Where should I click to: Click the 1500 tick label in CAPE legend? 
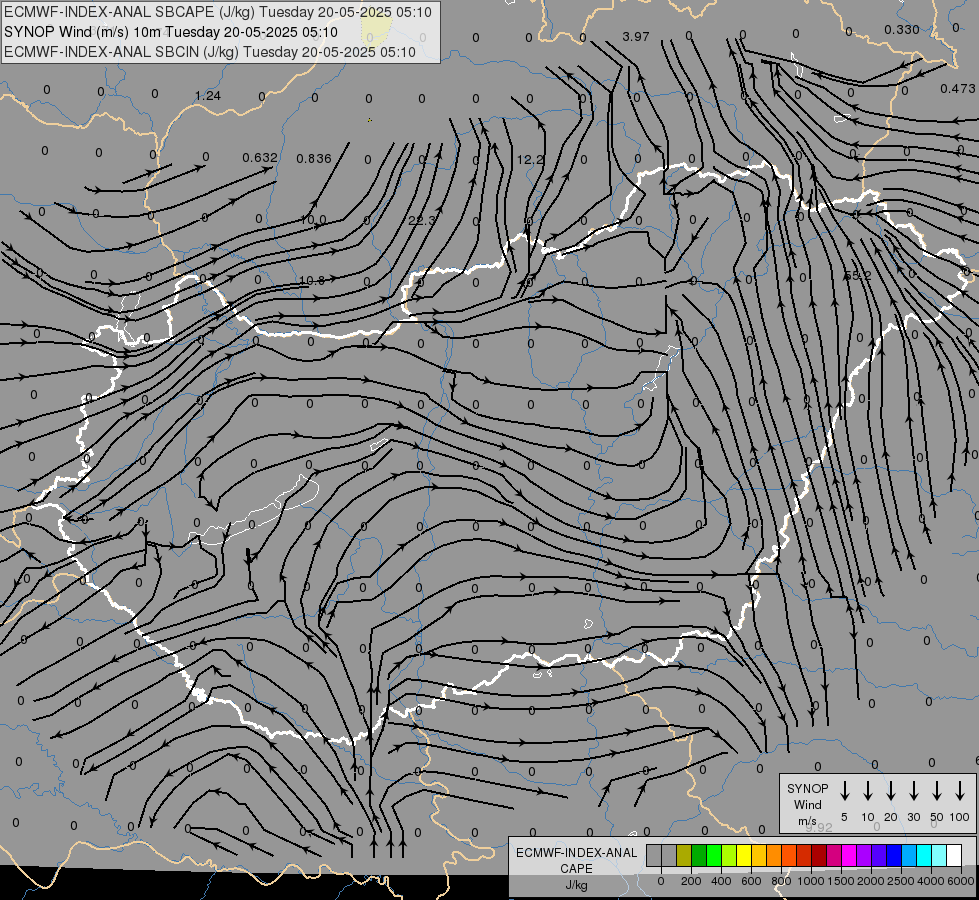click(x=841, y=881)
